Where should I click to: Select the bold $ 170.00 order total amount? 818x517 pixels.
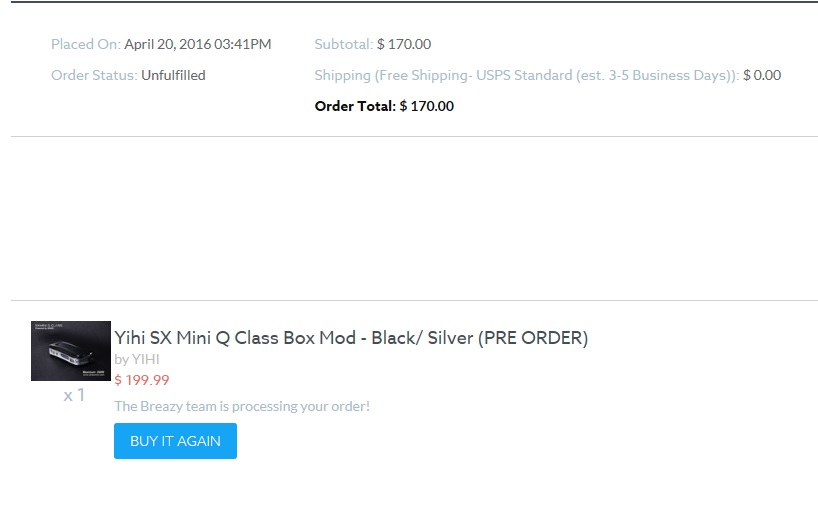pyautogui.click(x=427, y=106)
